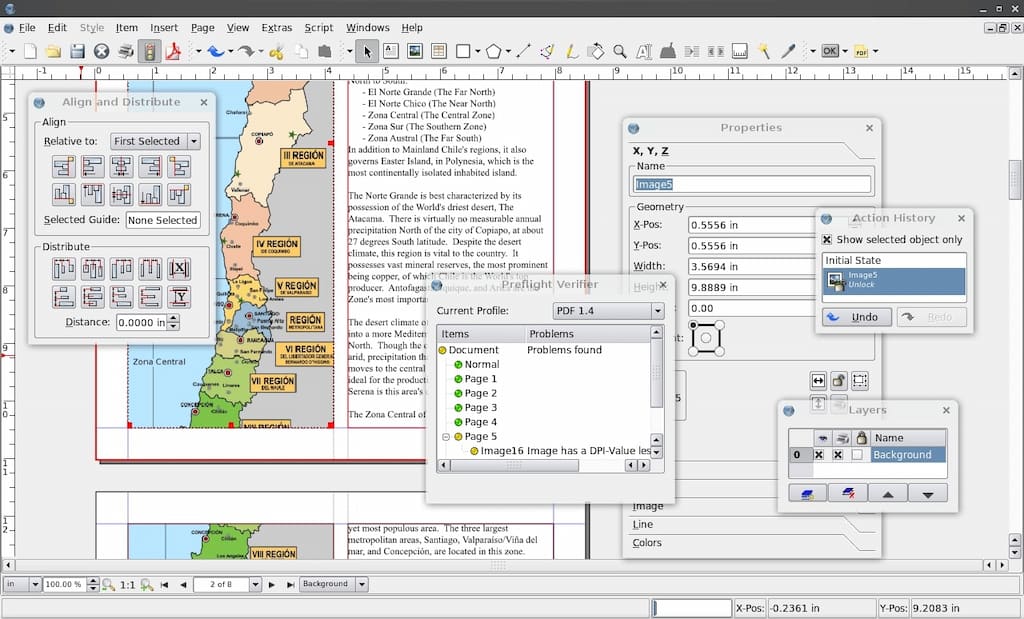Viewport: 1024px width, 619px height.
Task: Open the Extras menu
Action: (x=276, y=27)
